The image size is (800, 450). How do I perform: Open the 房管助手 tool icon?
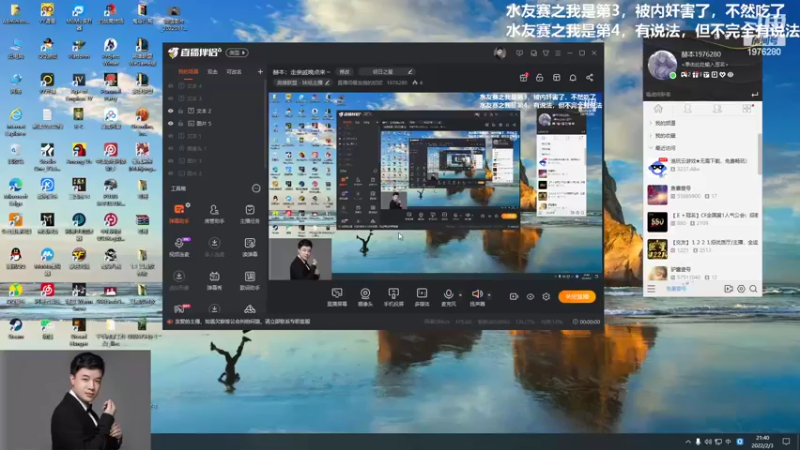(x=214, y=213)
